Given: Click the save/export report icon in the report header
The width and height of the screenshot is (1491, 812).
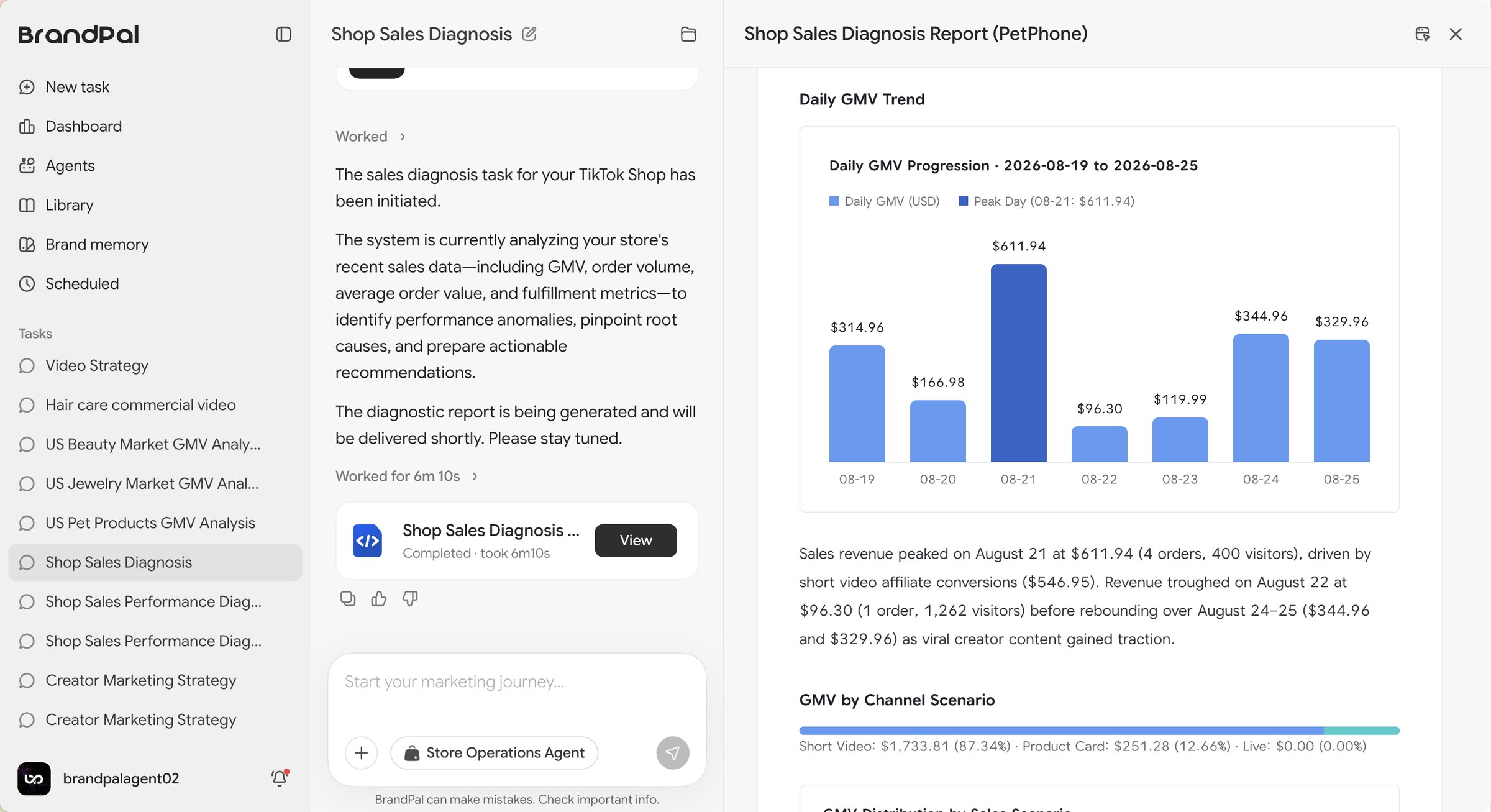Looking at the screenshot, I should (1423, 34).
